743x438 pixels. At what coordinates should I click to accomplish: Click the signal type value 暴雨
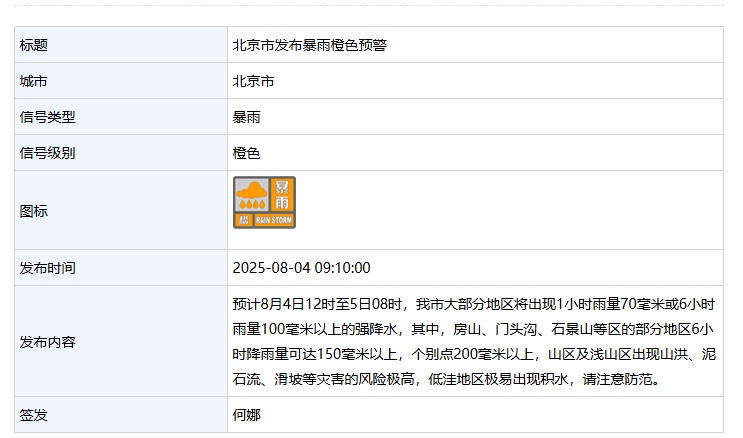point(246,117)
